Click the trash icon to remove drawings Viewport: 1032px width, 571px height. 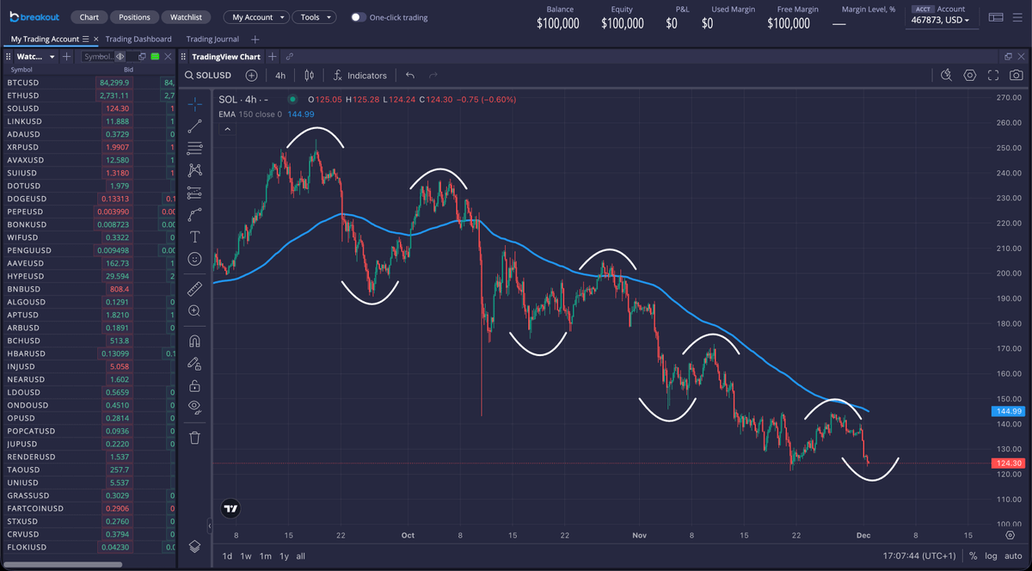(194, 437)
